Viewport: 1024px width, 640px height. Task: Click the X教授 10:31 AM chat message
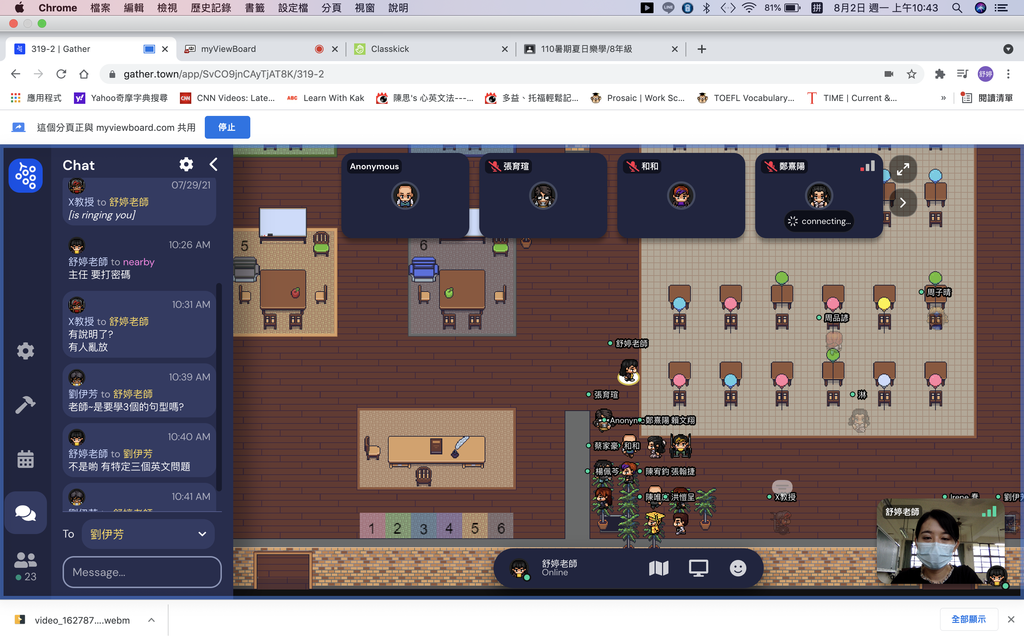(x=139, y=325)
